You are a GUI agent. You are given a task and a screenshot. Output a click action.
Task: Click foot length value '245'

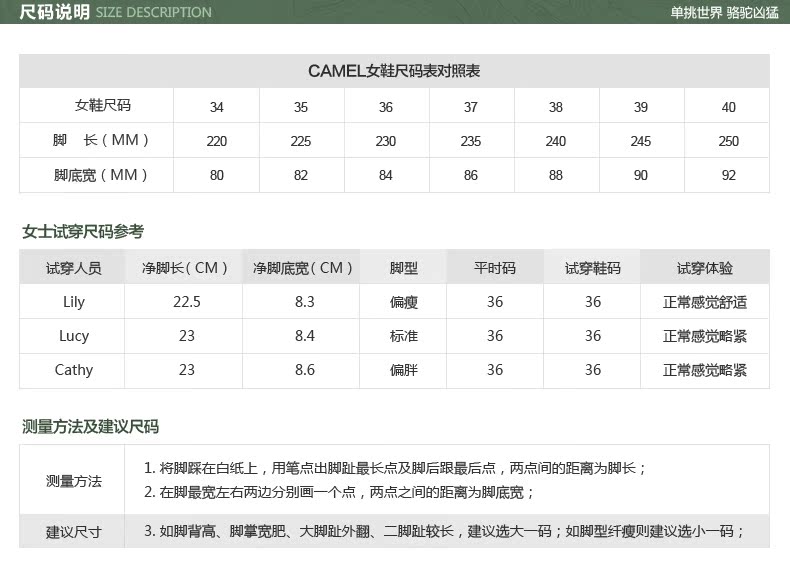641,141
